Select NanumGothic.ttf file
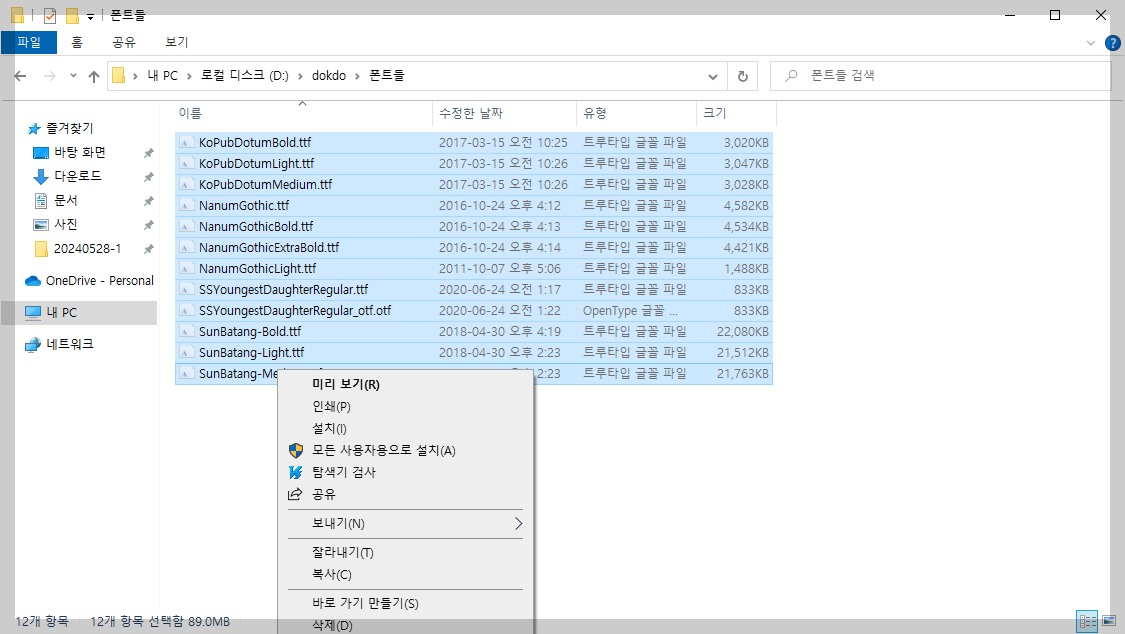The height and width of the screenshot is (634, 1125). tap(474, 205)
